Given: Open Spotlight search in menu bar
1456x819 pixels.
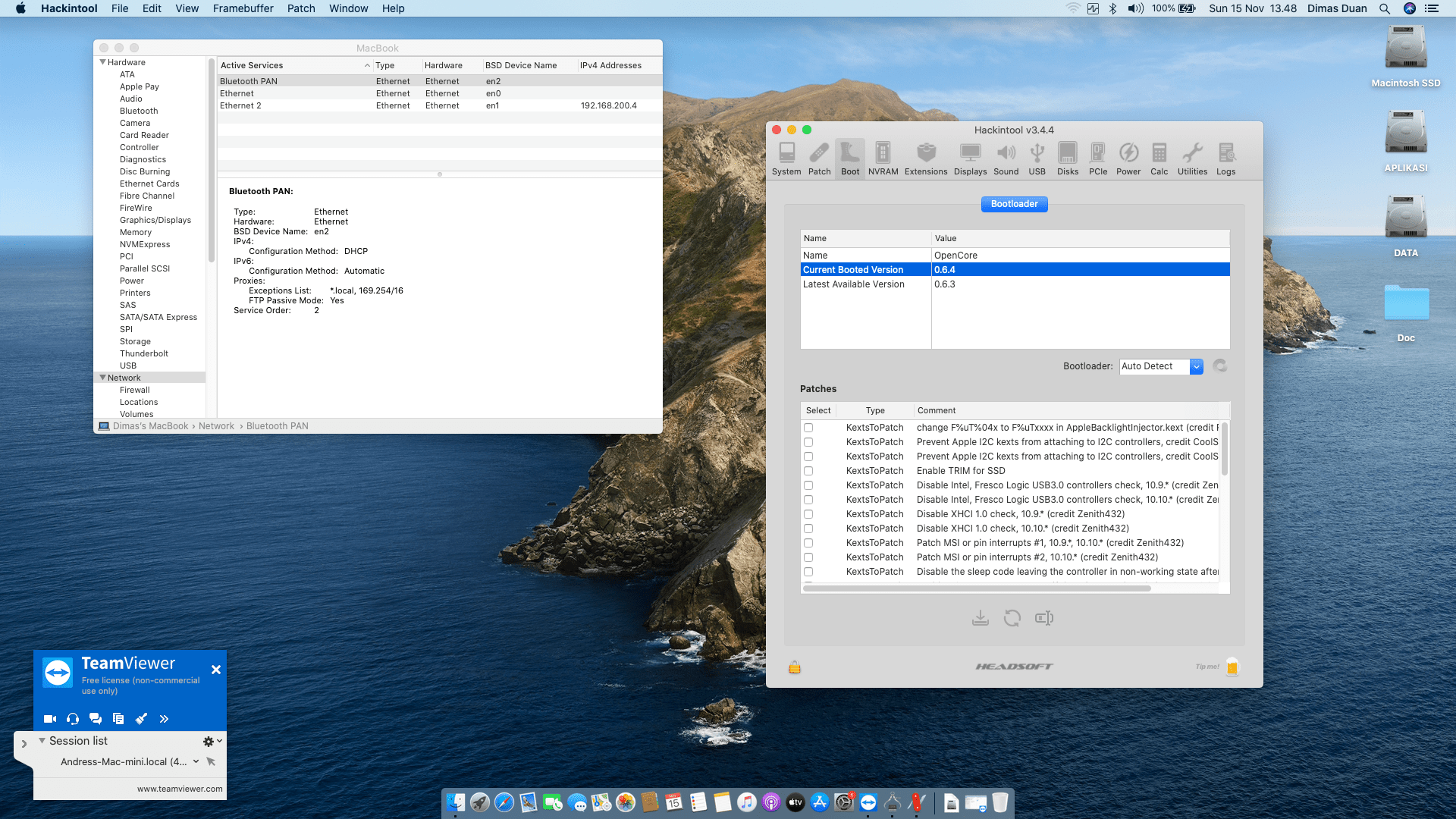Looking at the screenshot, I should 1385,8.
